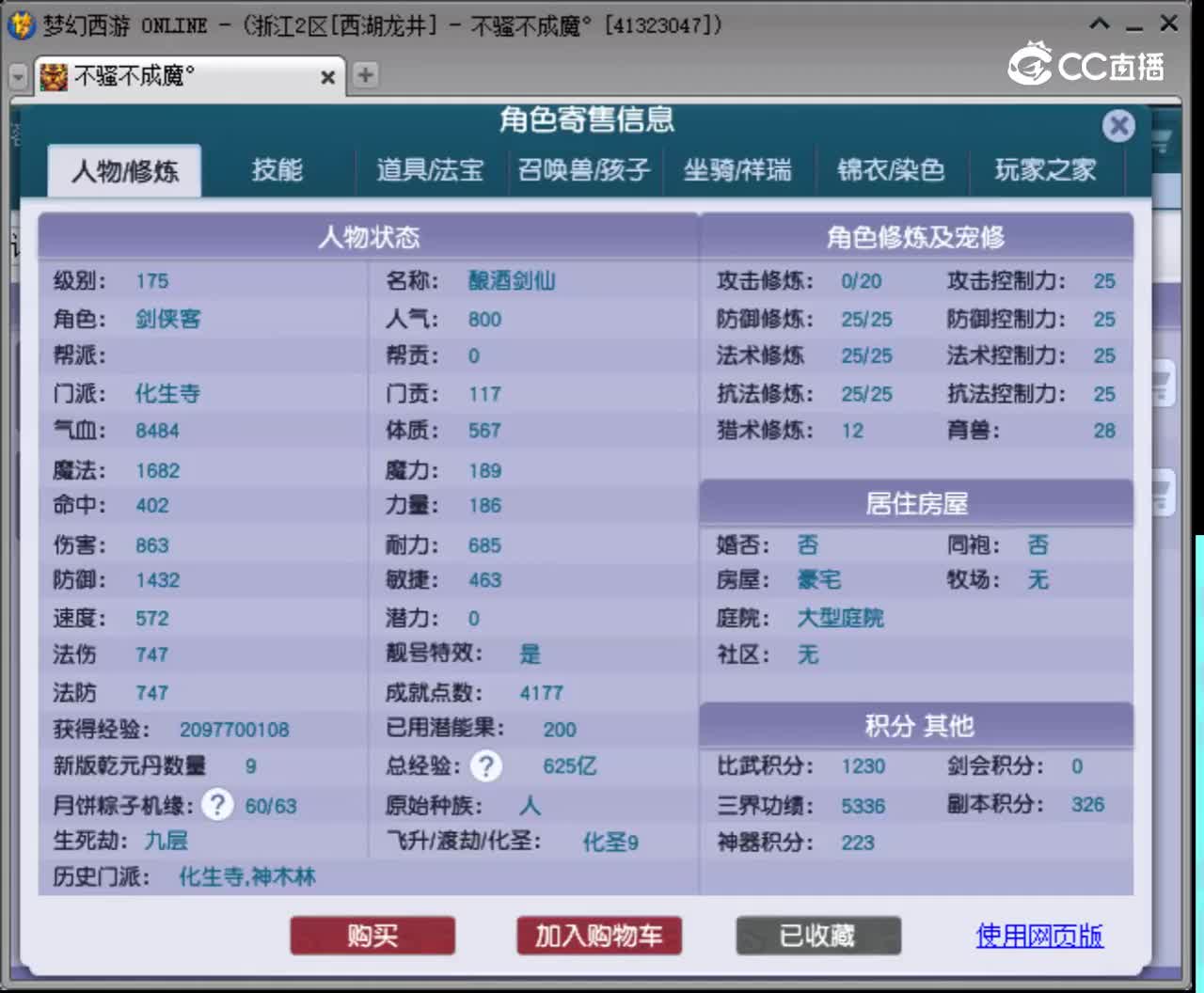The height and width of the screenshot is (993, 1204).
Task: Click the 门贡 value 117
Action: tap(484, 394)
